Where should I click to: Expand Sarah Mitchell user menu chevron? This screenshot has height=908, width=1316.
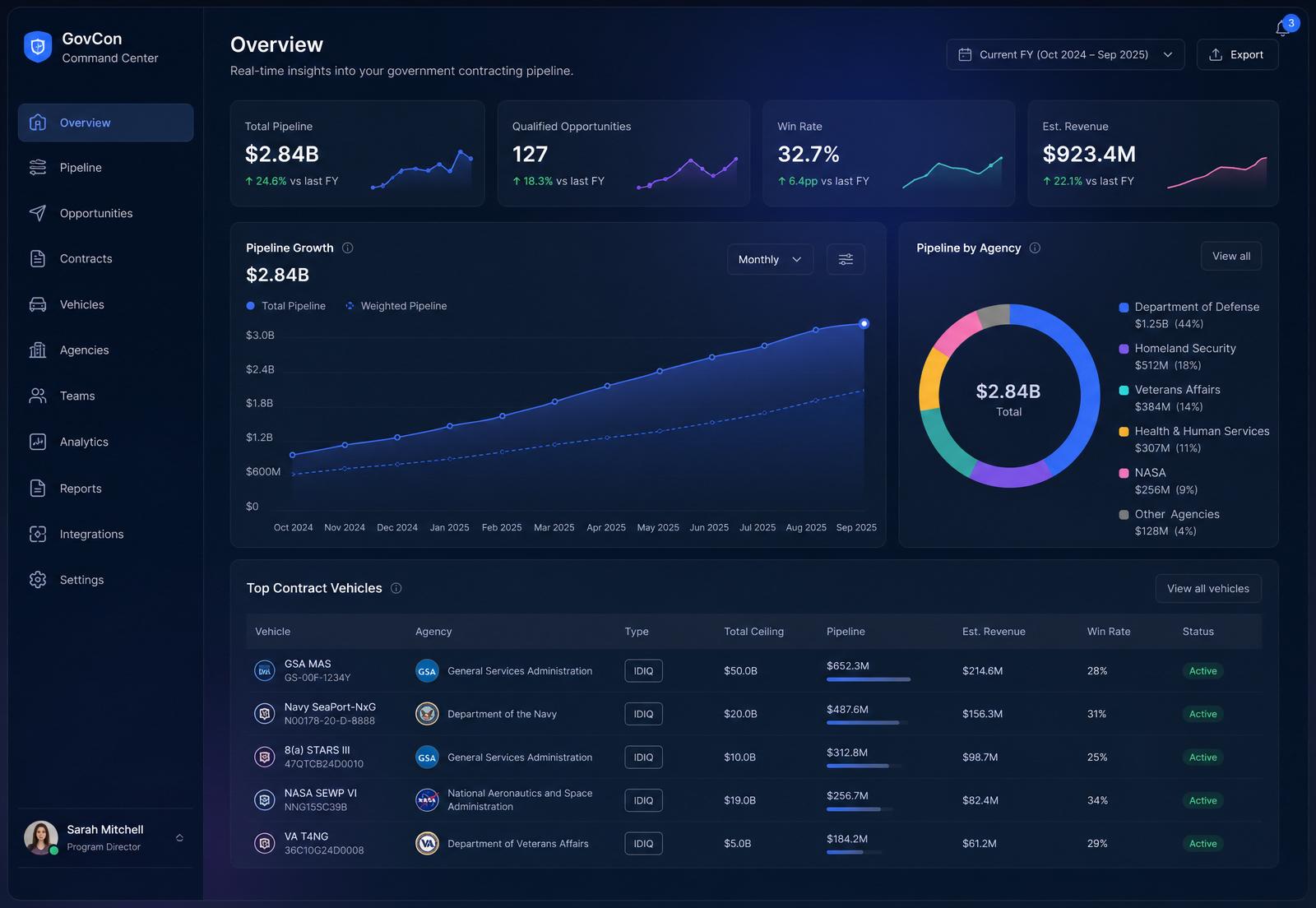(179, 838)
